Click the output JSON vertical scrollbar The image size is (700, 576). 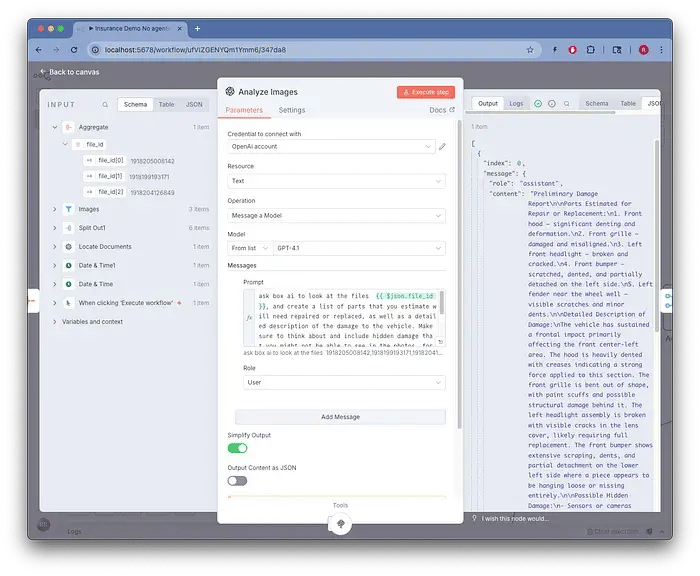coord(657,236)
